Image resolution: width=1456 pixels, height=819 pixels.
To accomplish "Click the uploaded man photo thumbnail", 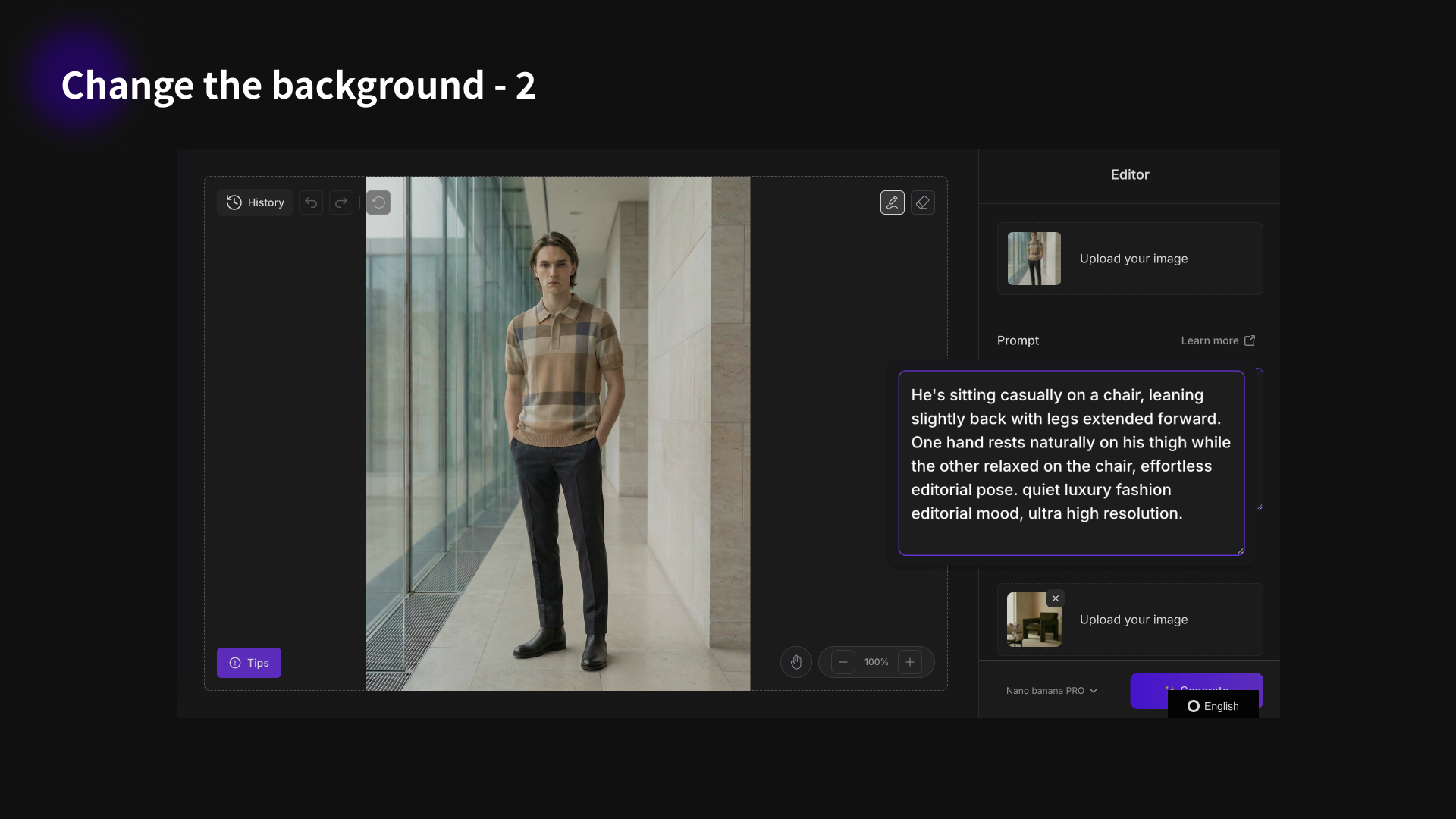I will [x=1034, y=259].
